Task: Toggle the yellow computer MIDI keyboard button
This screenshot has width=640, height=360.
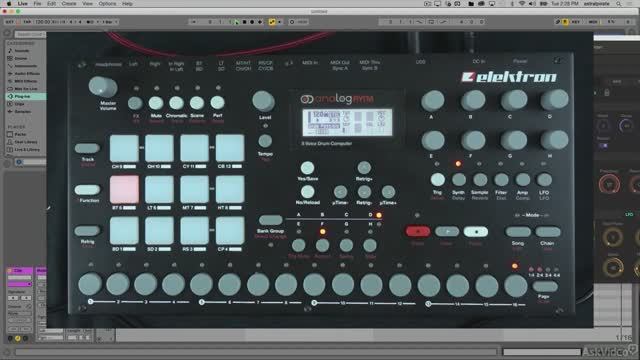Action: [565, 22]
